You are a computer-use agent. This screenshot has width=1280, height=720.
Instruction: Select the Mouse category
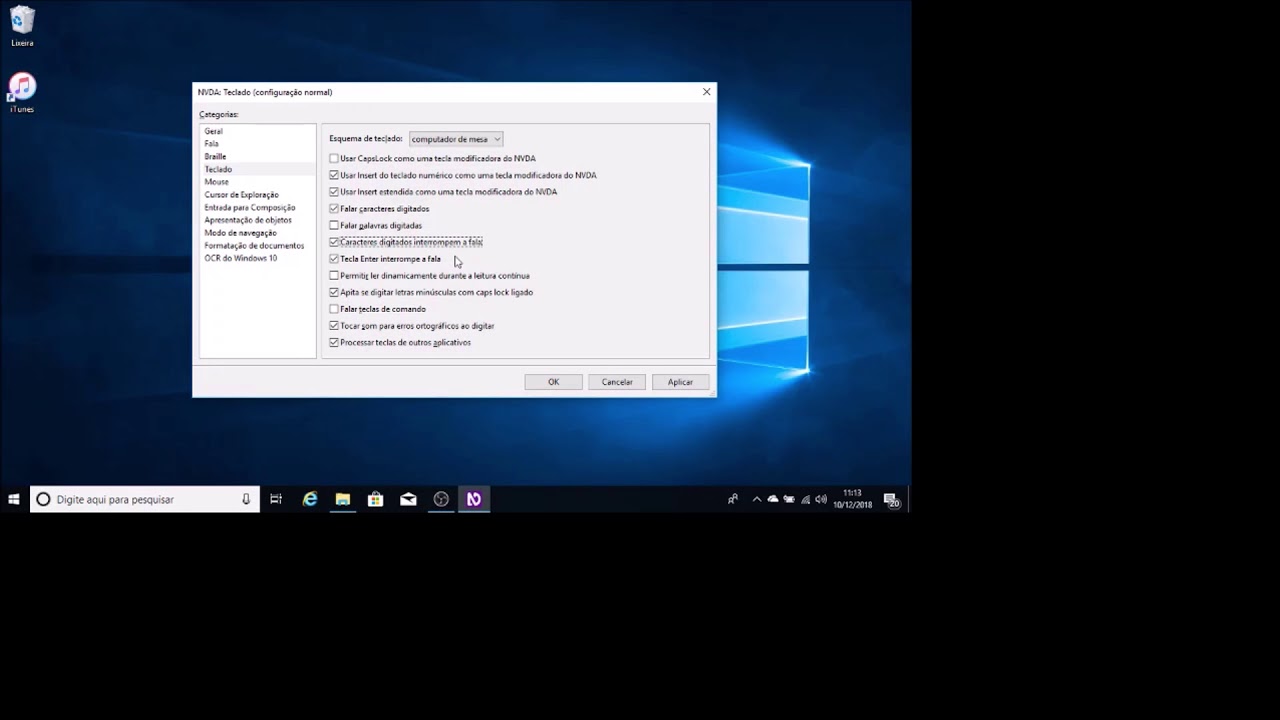[217, 182]
